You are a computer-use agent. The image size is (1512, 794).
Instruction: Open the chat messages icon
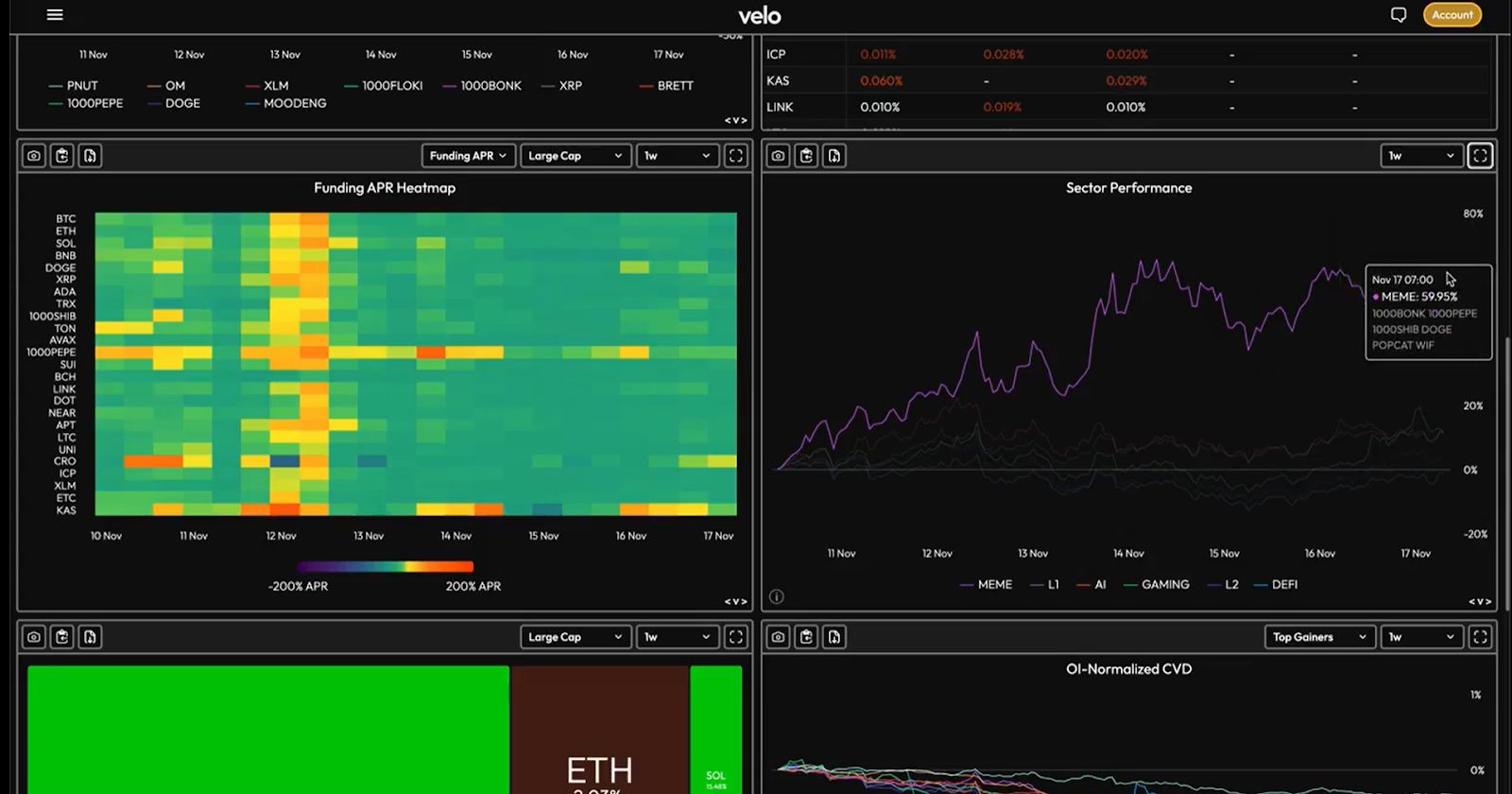point(1399,15)
